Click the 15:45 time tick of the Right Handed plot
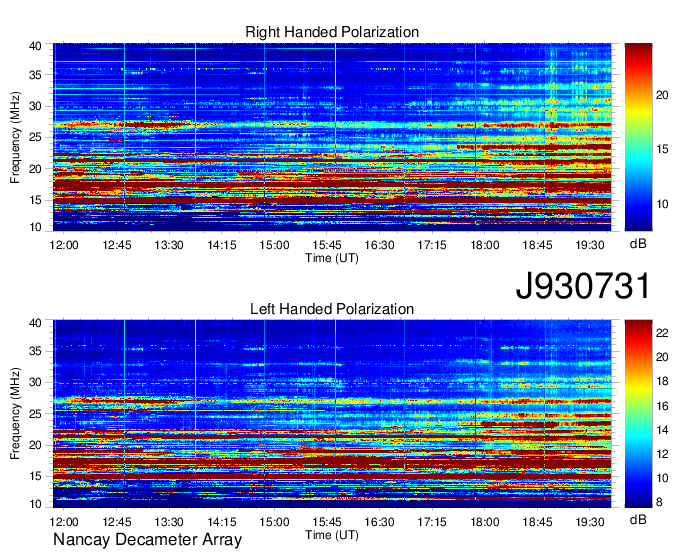This screenshot has height=552, width=680. 327,245
